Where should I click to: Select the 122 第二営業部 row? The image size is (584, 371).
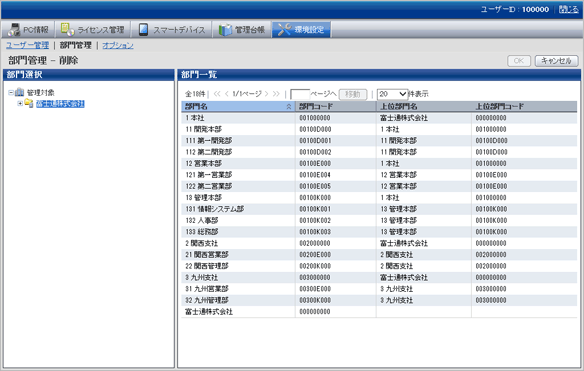click(x=379, y=186)
